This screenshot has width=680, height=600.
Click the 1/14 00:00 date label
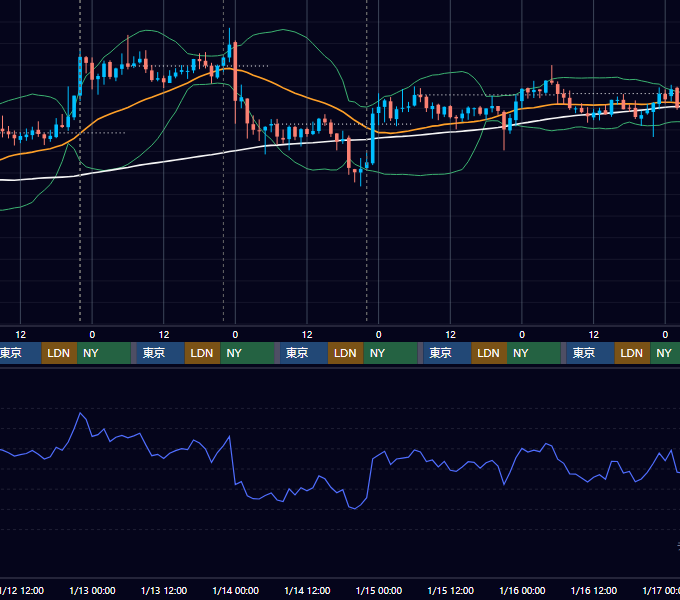pyautogui.click(x=235, y=590)
